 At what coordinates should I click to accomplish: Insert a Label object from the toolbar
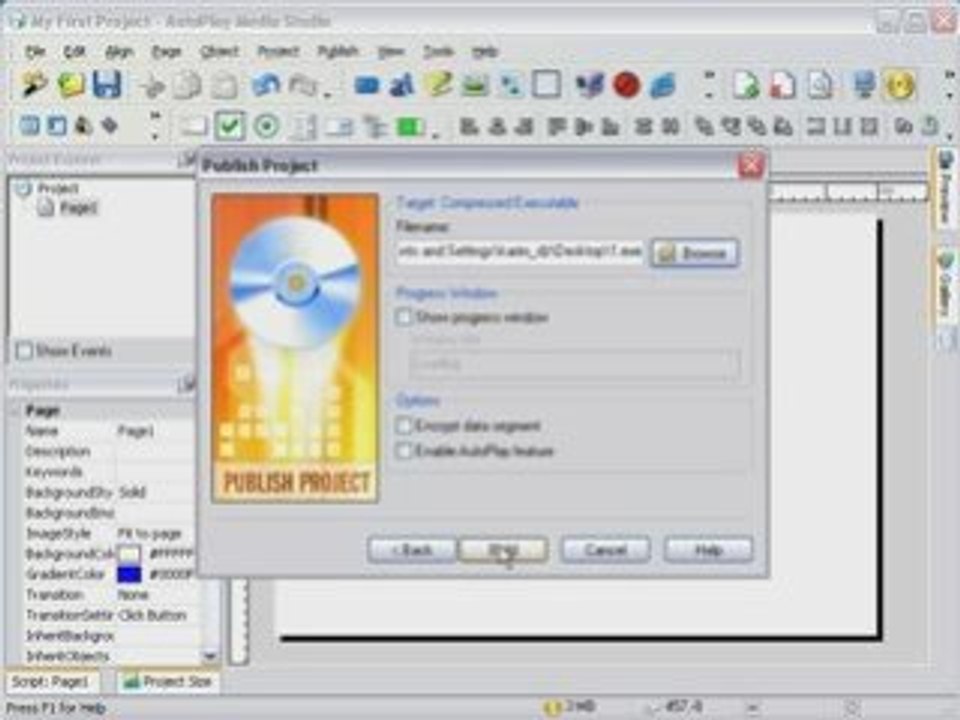tap(401, 84)
